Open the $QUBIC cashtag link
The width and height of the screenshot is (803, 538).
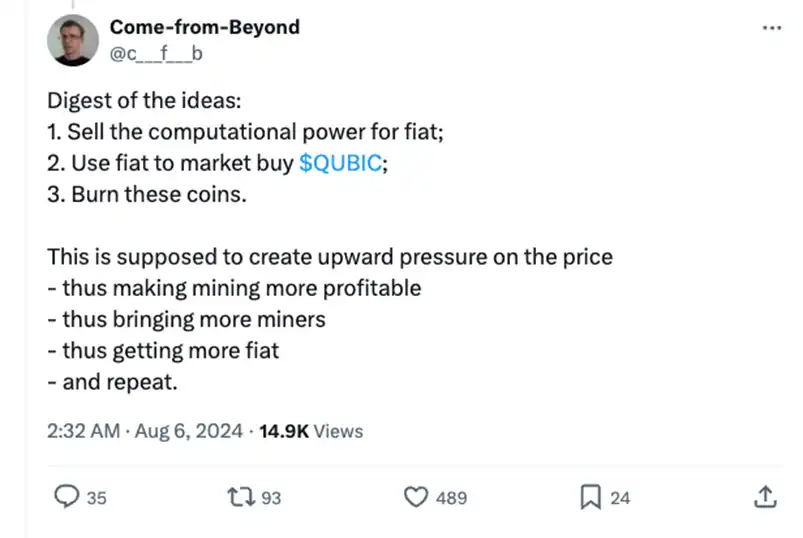(340, 163)
